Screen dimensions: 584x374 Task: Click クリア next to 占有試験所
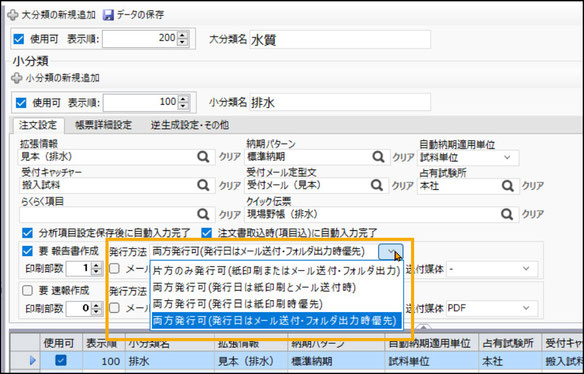(x=533, y=186)
